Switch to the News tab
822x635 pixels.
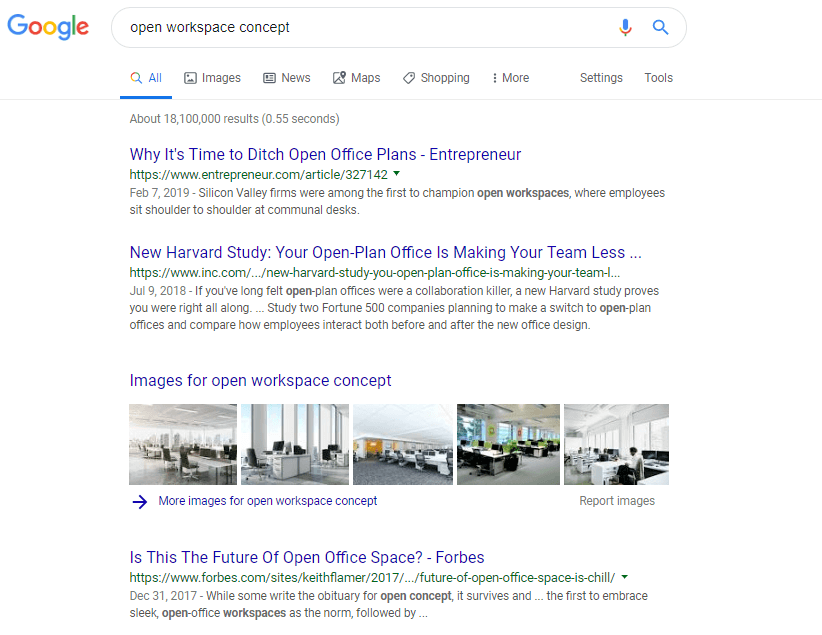(287, 78)
